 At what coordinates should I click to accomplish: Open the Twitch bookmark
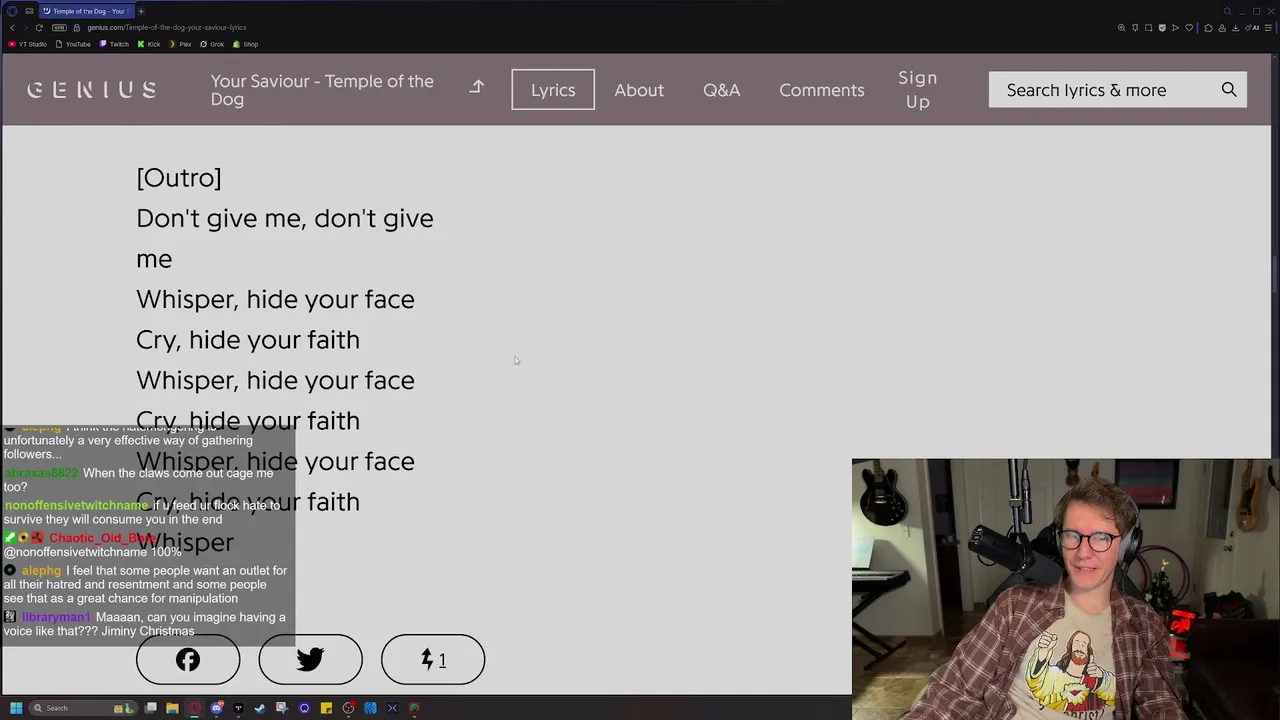pyautogui.click(x=114, y=44)
